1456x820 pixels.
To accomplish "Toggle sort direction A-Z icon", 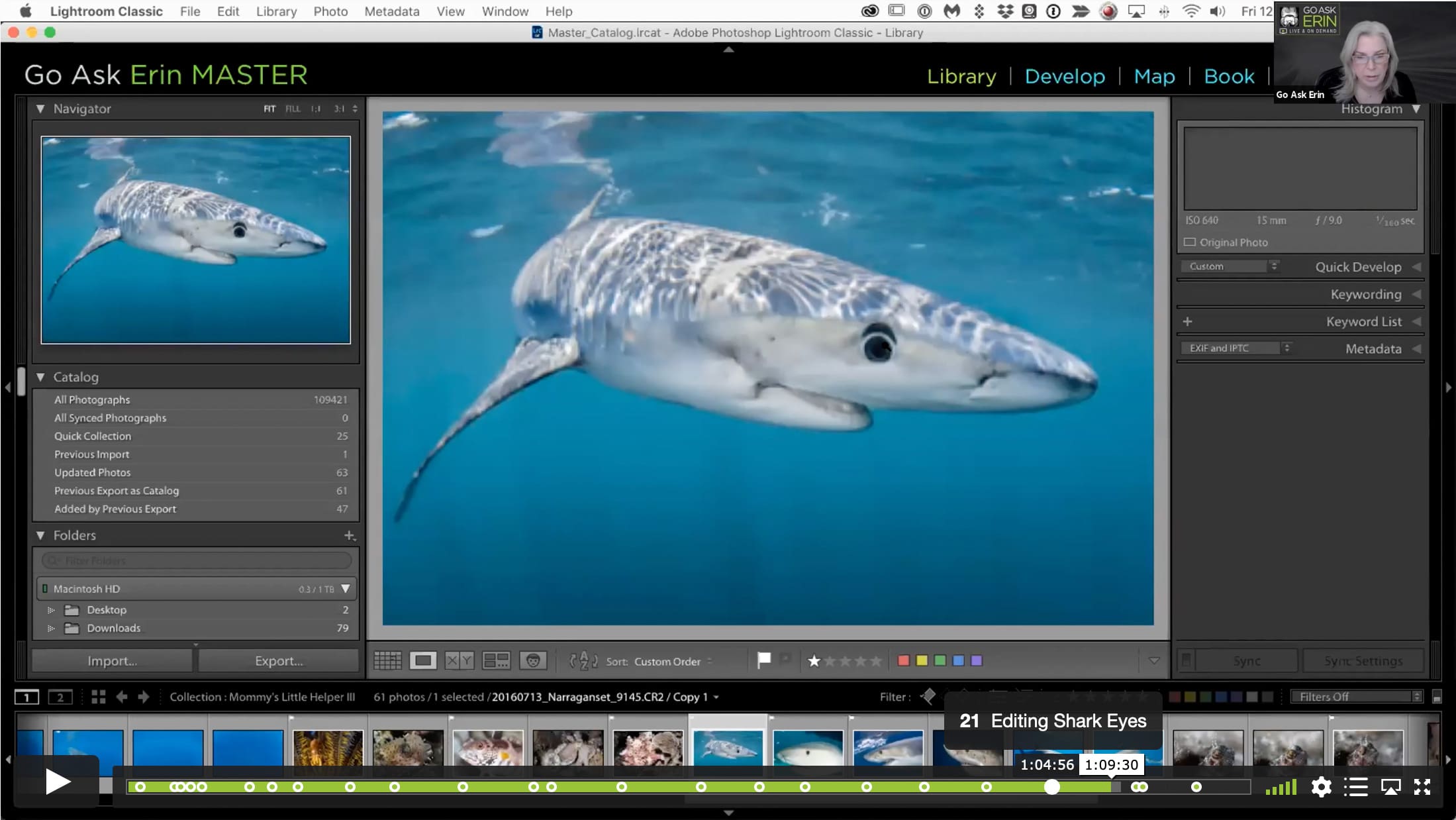I will [x=583, y=660].
